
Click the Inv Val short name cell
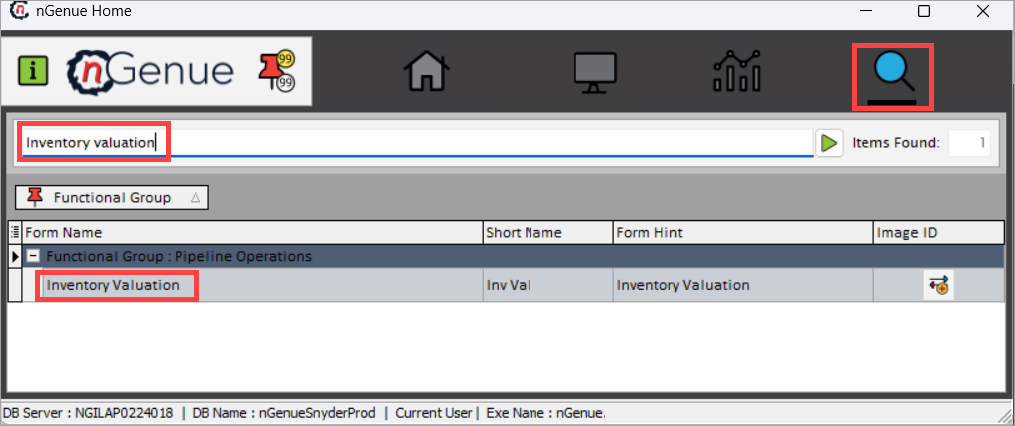(548, 285)
